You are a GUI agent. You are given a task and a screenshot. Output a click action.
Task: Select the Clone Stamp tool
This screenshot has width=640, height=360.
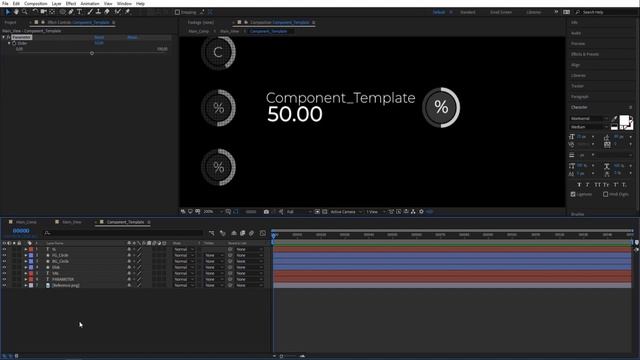[98, 12]
